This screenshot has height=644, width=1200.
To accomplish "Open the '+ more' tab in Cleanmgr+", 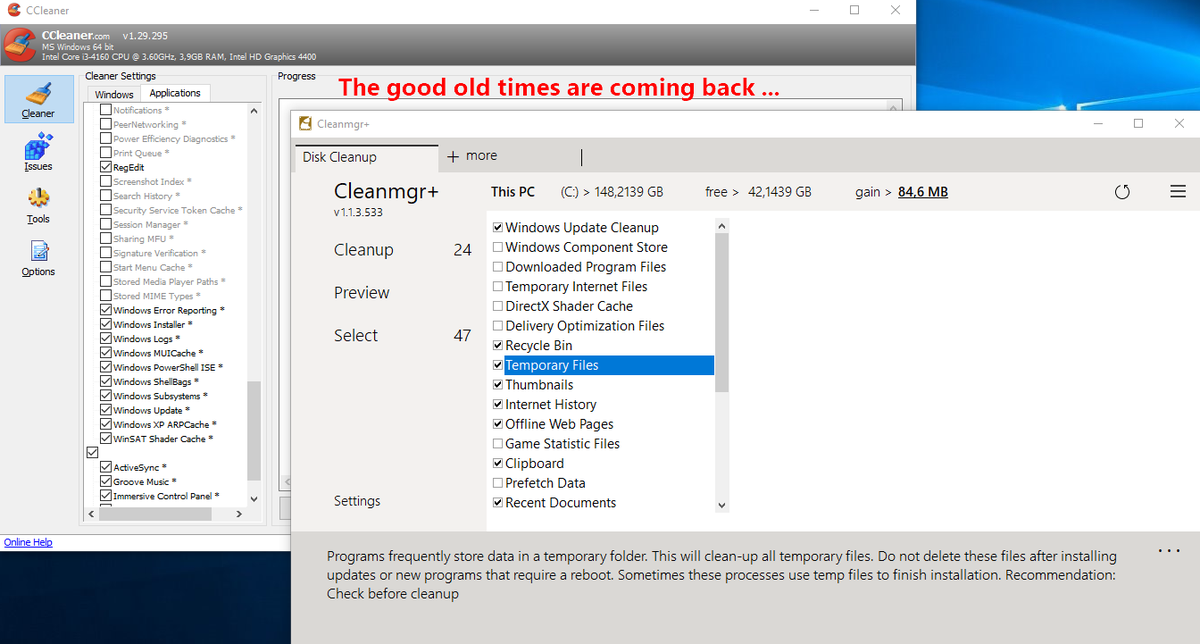I will [471, 156].
